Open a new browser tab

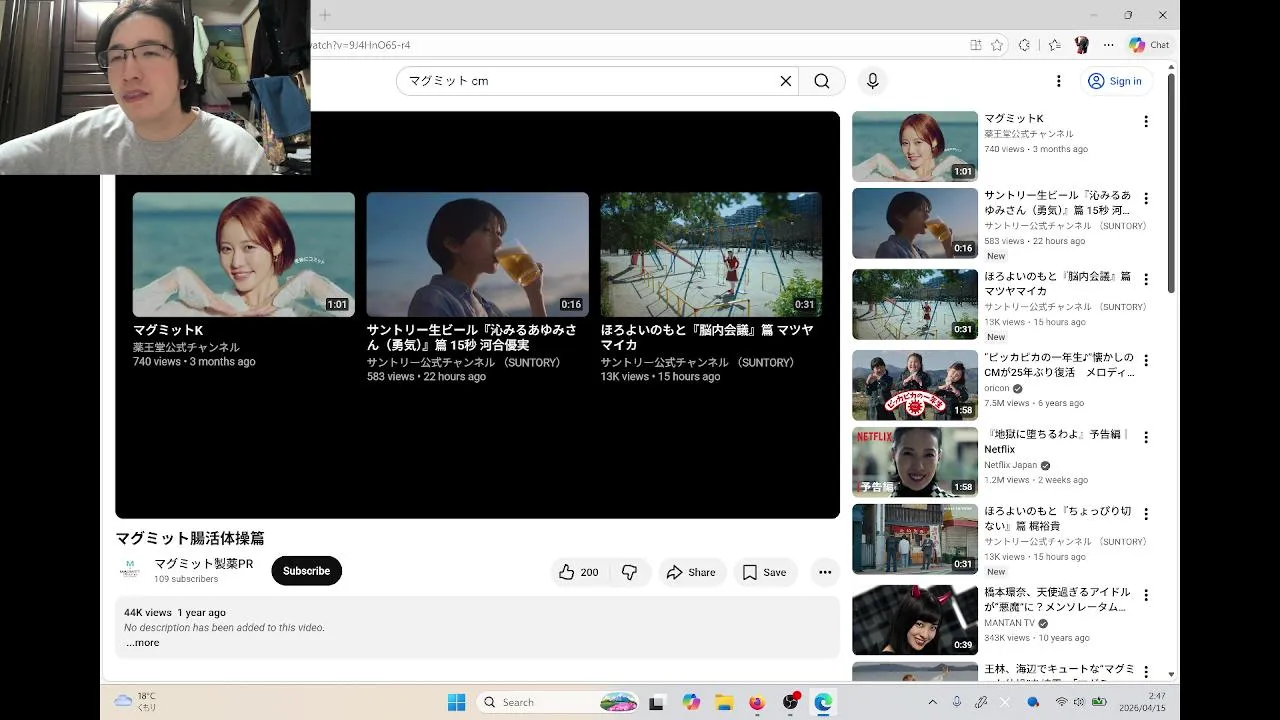pyautogui.click(x=325, y=15)
